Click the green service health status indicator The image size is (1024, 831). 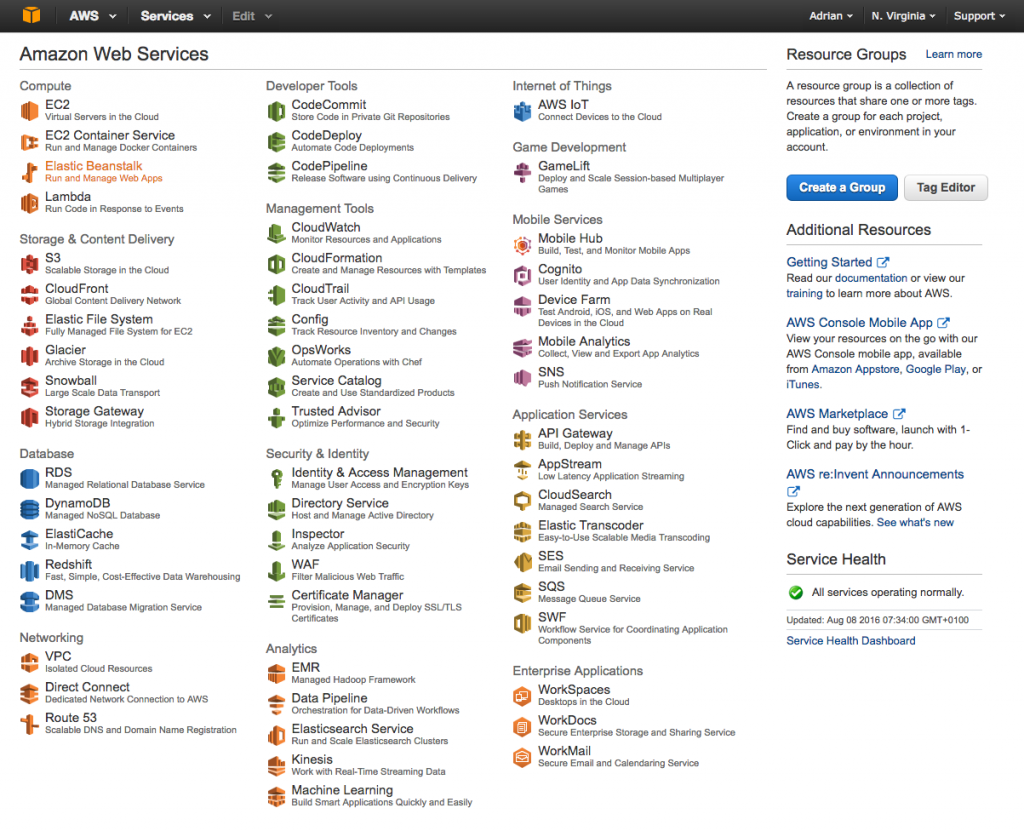pyautogui.click(x=794, y=592)
